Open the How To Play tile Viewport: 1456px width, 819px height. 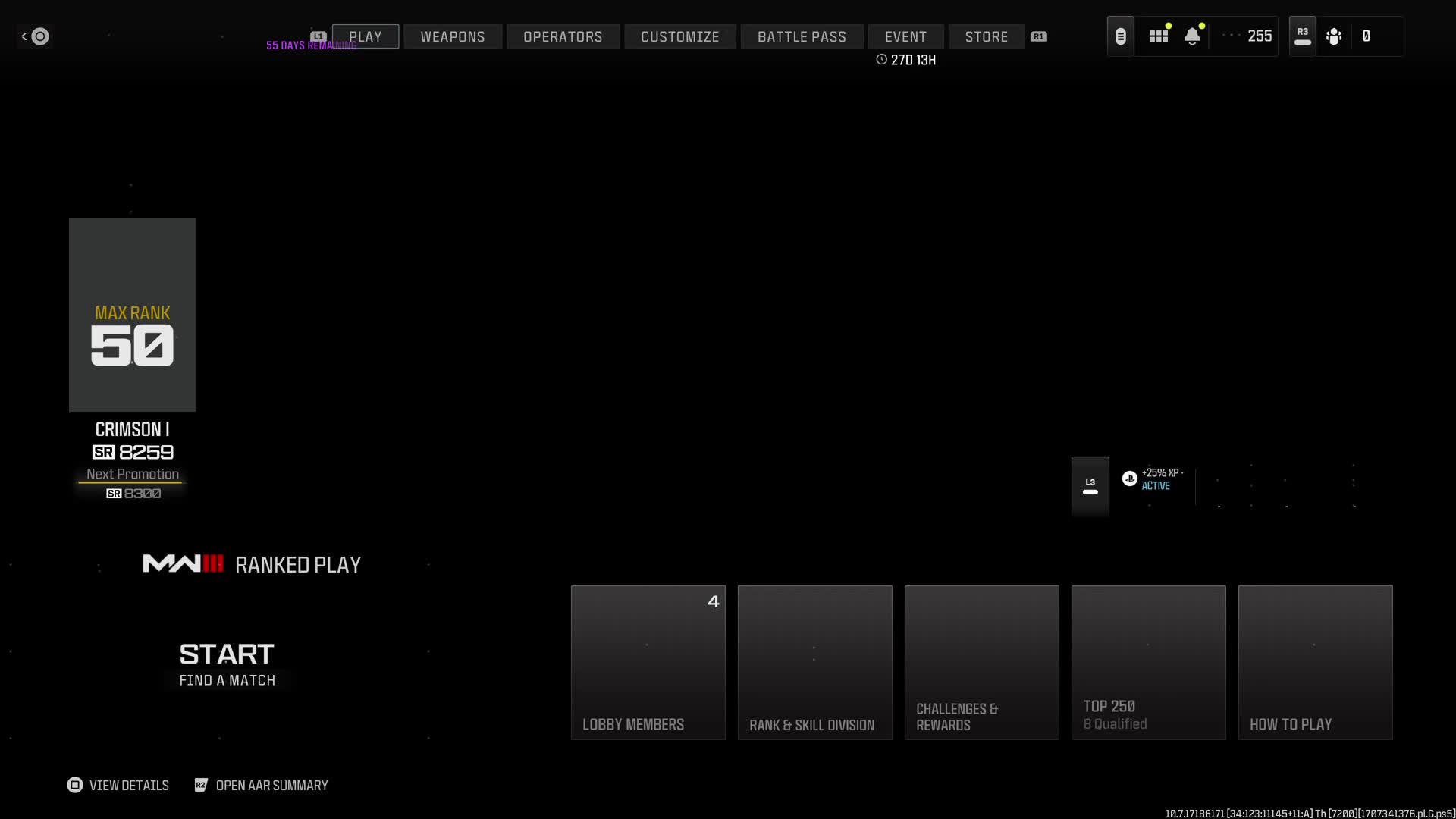[x=1316, y=662]
